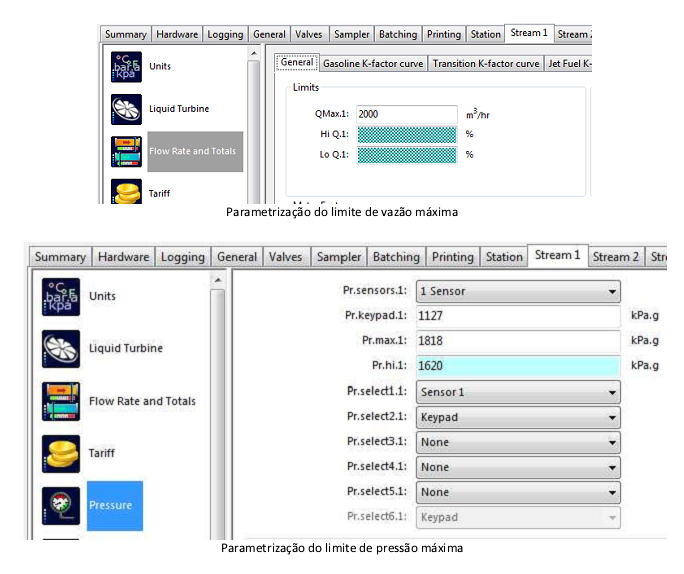Open the Stream 2 tab in the bottom panel
684x574 pixels.
point(616,257)
